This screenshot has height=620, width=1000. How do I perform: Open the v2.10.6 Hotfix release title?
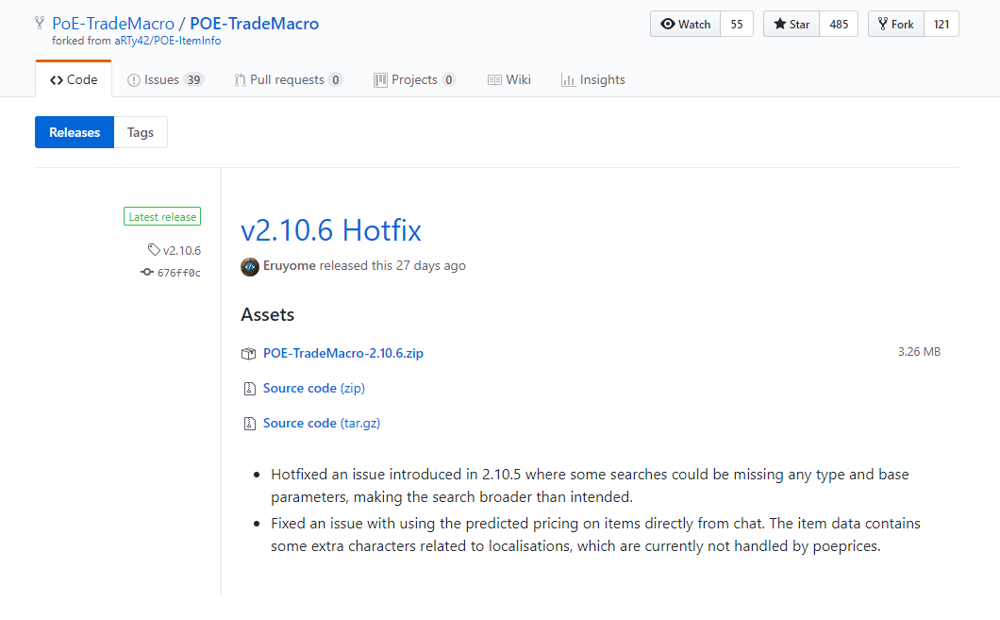click(331, 230)
